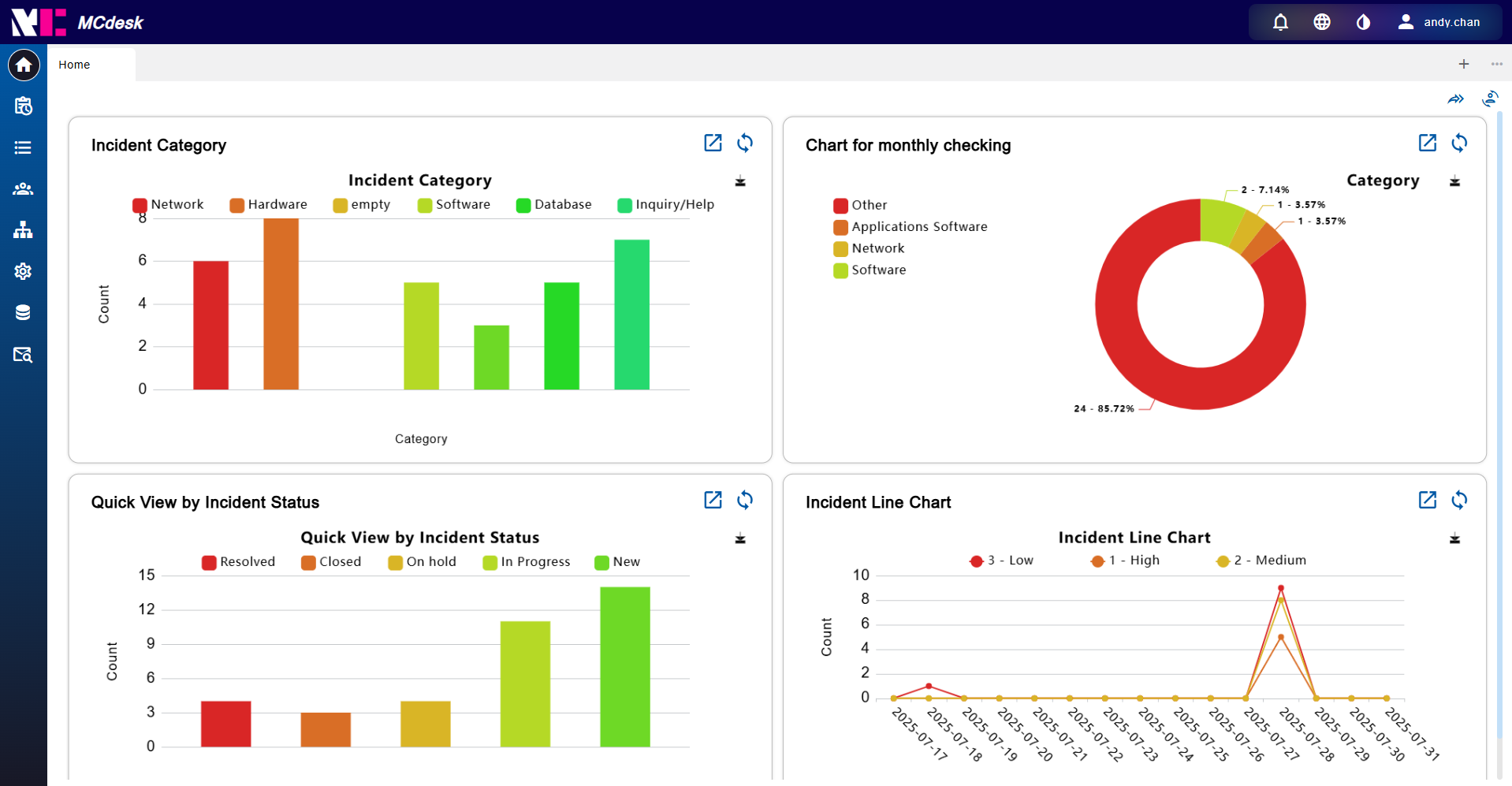This screenshot has height=786, width=1512.
Task: Toggle the empty legend series
Action: pos(362,204)
